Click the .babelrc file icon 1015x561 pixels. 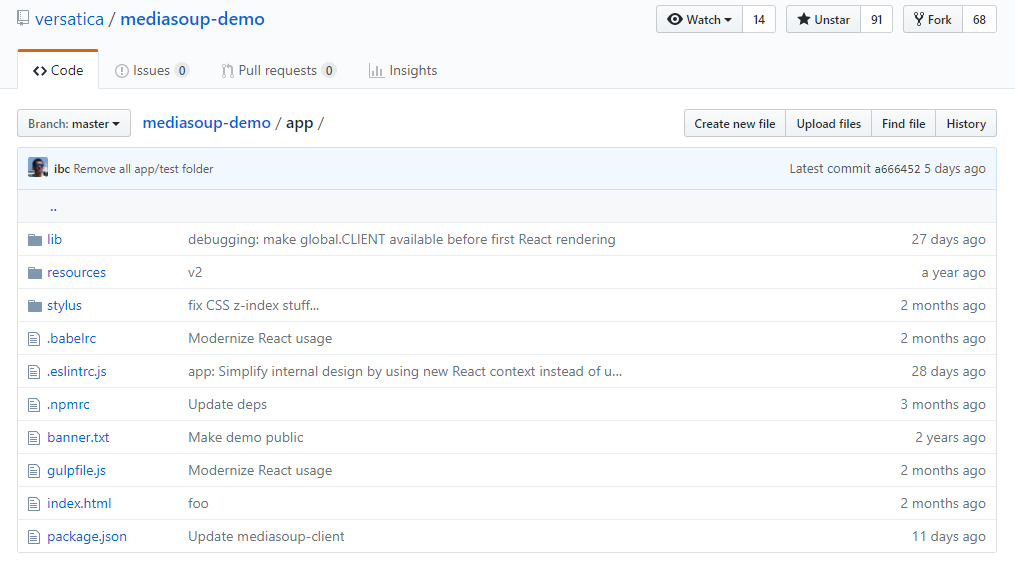coord(35,339)
